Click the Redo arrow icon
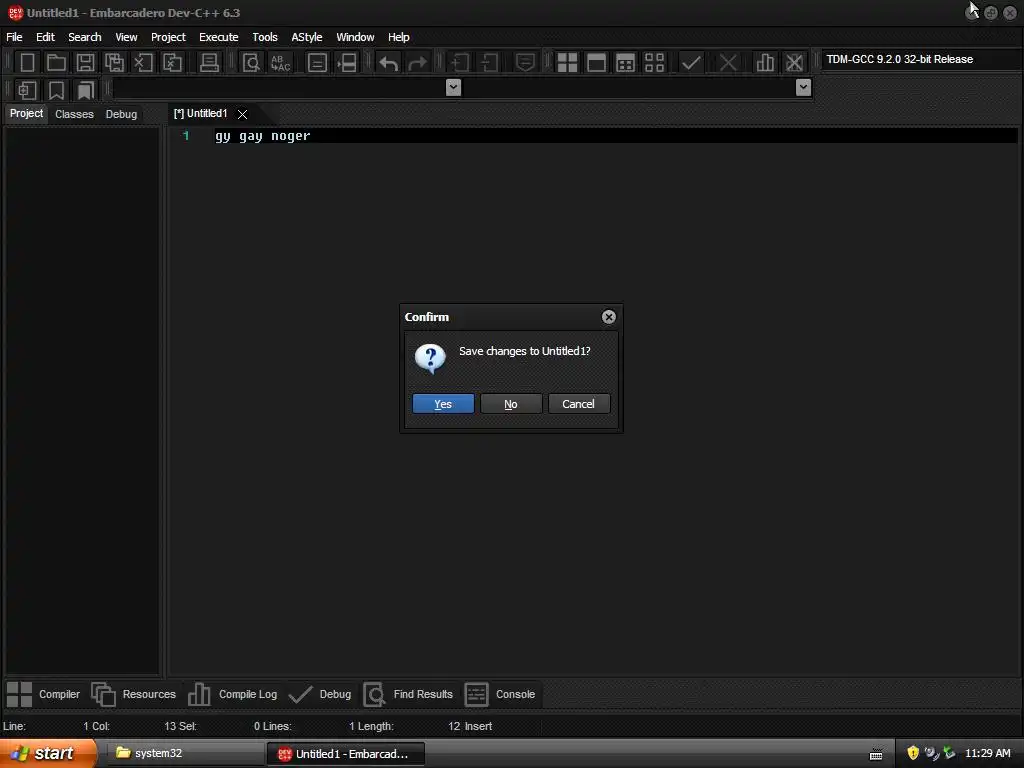1024x768 pixels. (x=417, y=63)
